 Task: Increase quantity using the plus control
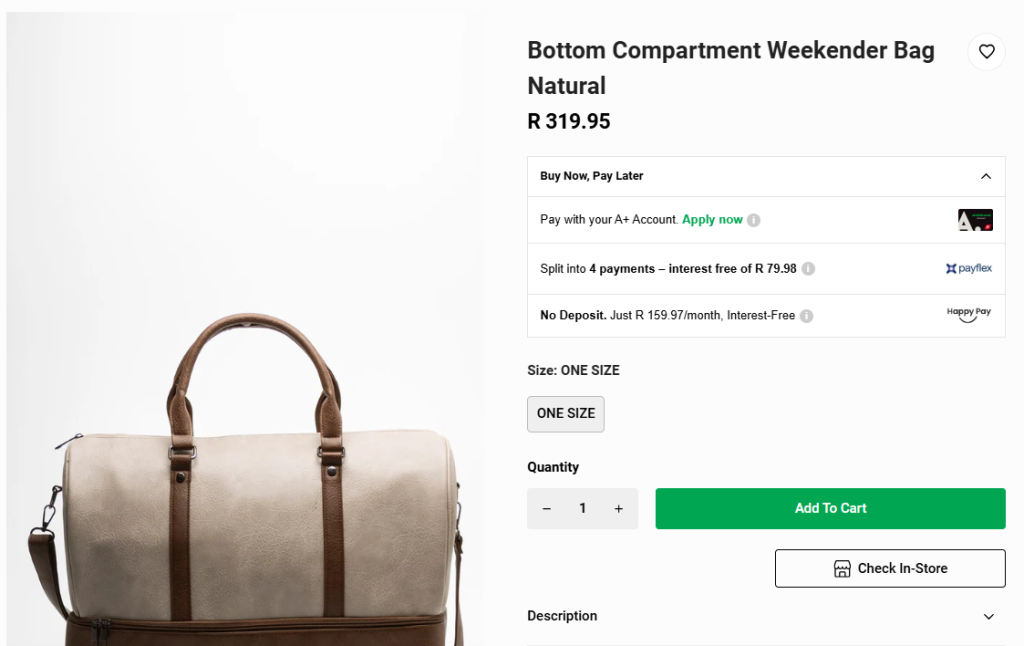pos(618,508)
